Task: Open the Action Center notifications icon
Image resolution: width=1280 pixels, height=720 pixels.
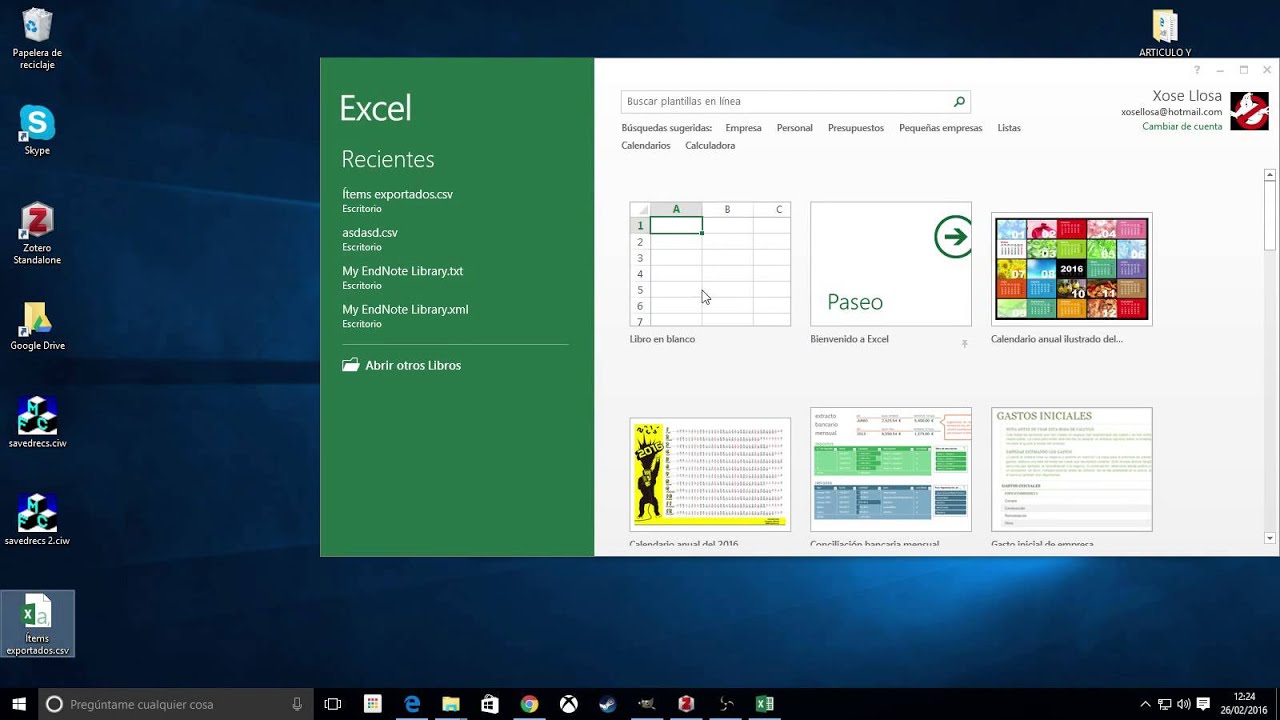Action: pyautogui.click(x=1203, y=704)
